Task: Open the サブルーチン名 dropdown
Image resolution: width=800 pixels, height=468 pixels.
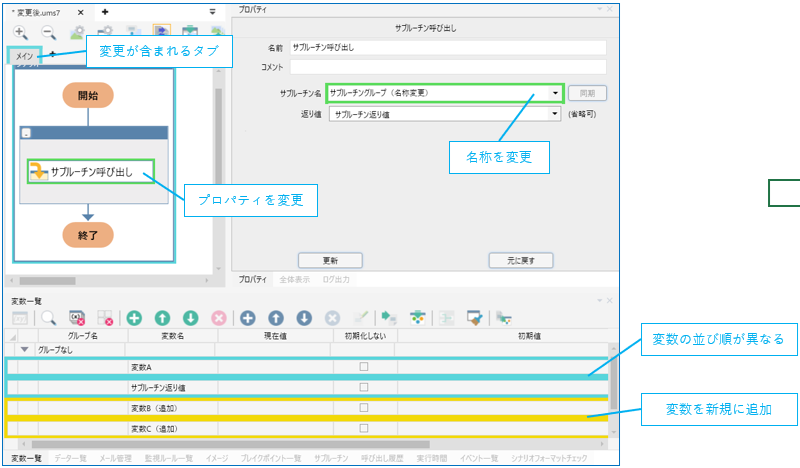Action: coord(555,93)
